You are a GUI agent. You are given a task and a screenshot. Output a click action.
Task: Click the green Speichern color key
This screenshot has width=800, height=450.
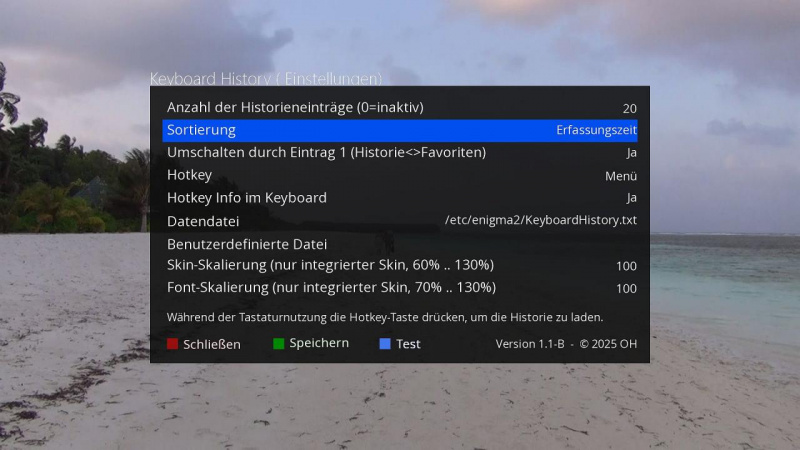(x=279, y=343)
